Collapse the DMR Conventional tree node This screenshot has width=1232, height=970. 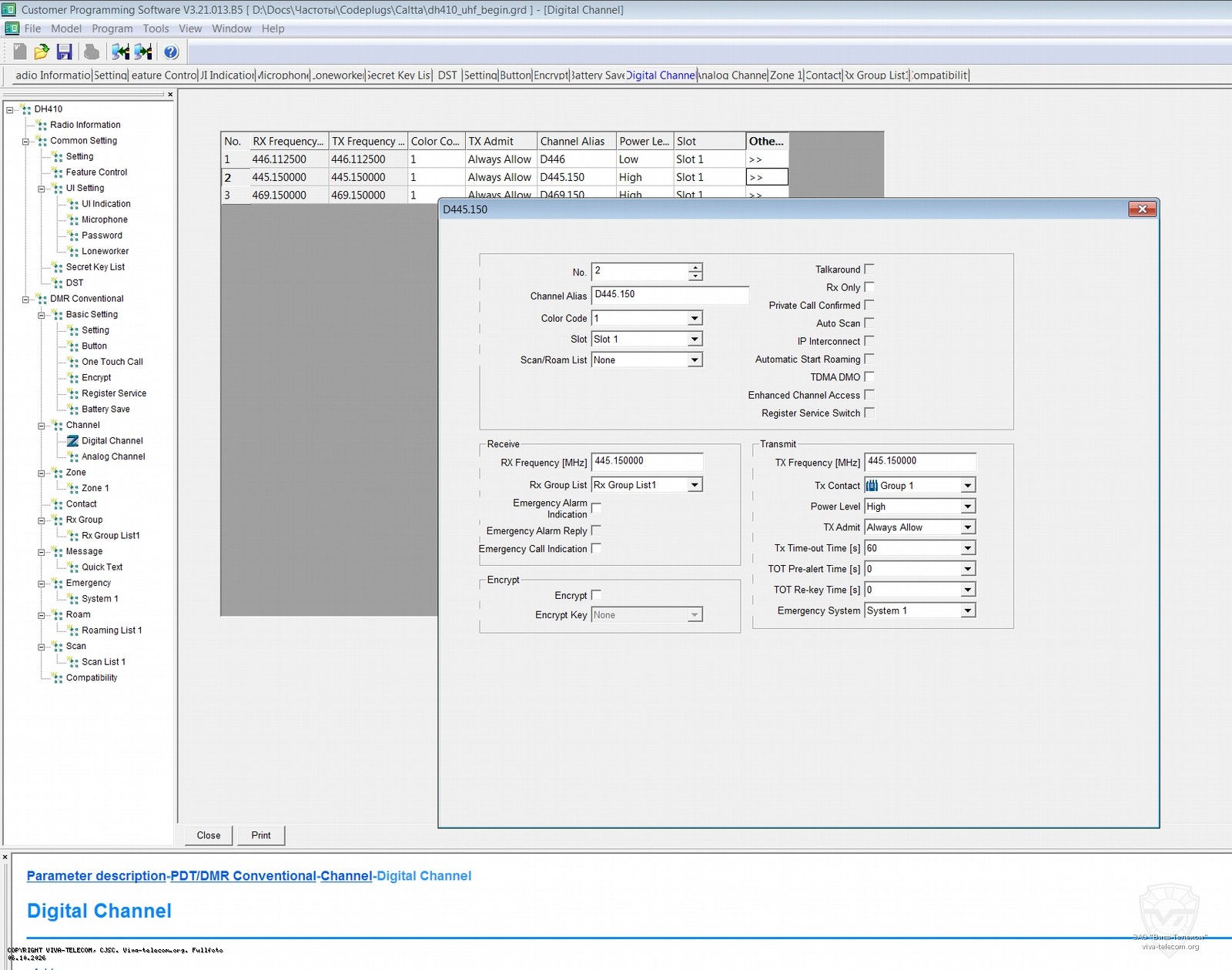tap(26, 299)
